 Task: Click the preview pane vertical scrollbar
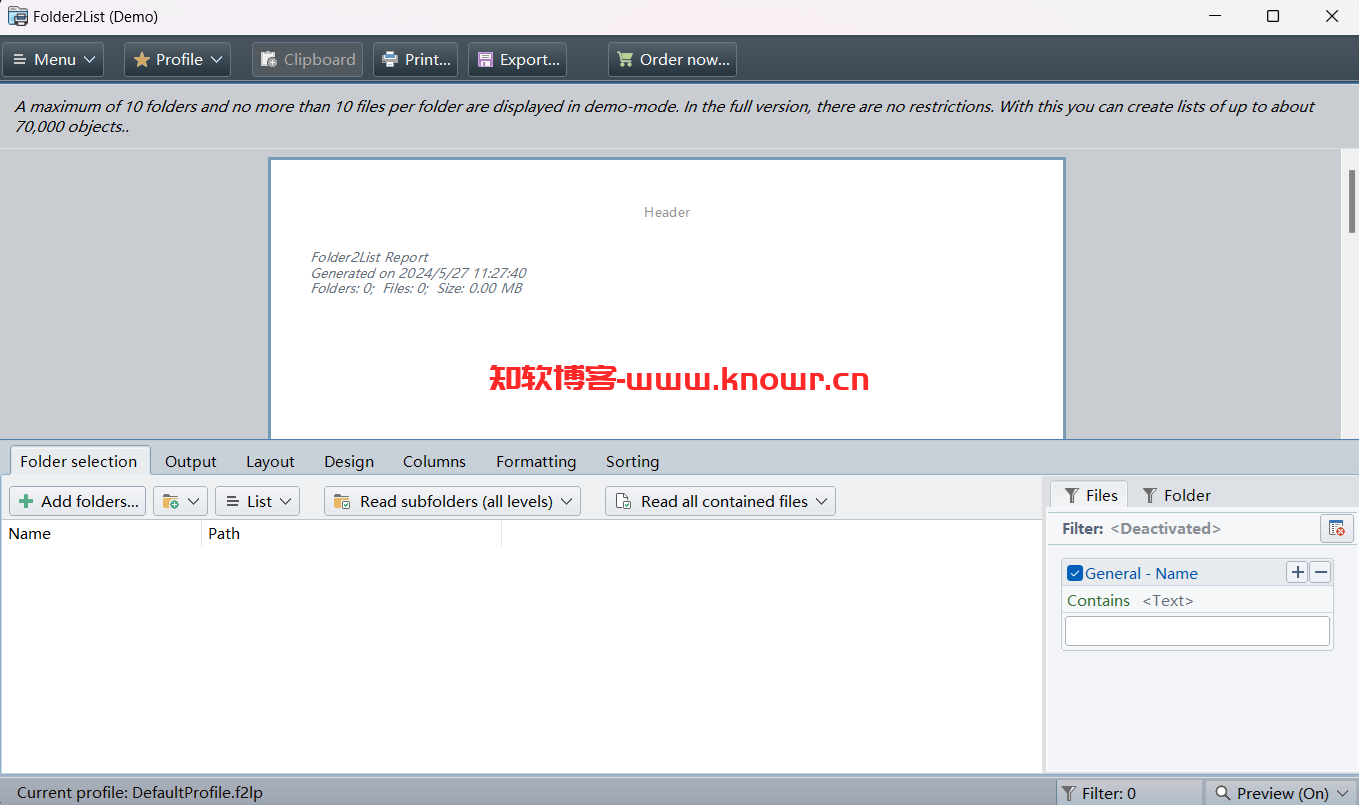pyautogui.click(x=1351, y=202)
